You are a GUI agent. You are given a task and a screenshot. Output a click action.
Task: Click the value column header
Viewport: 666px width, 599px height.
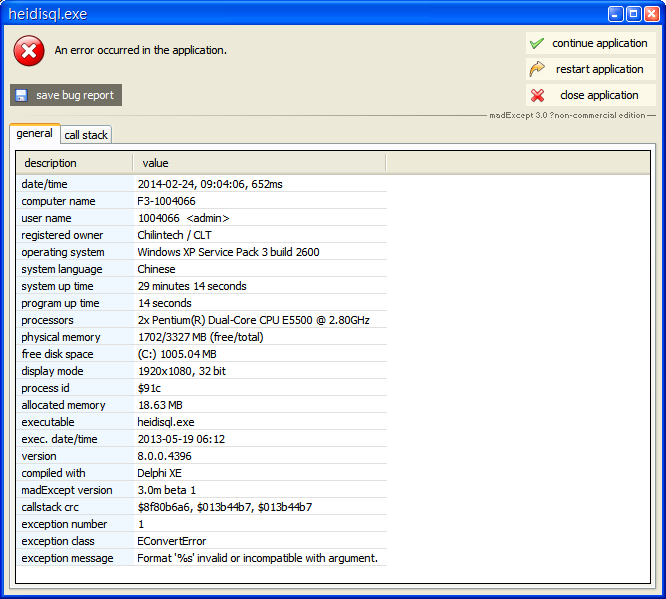coord(259,163)
